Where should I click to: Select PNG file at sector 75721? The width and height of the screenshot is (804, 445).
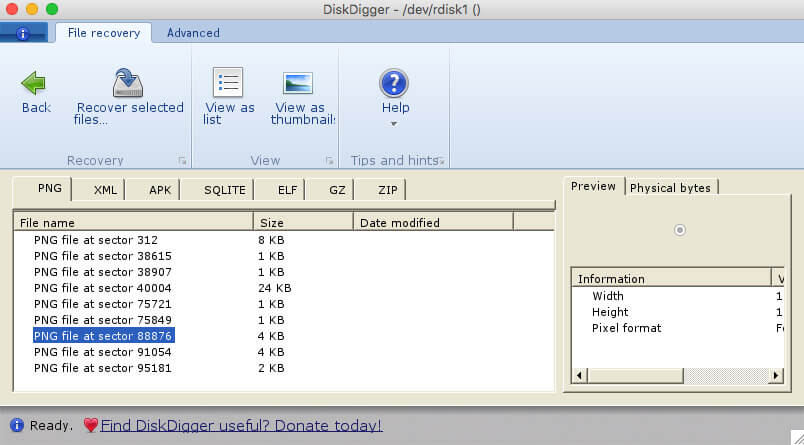(x=103, y=304)
